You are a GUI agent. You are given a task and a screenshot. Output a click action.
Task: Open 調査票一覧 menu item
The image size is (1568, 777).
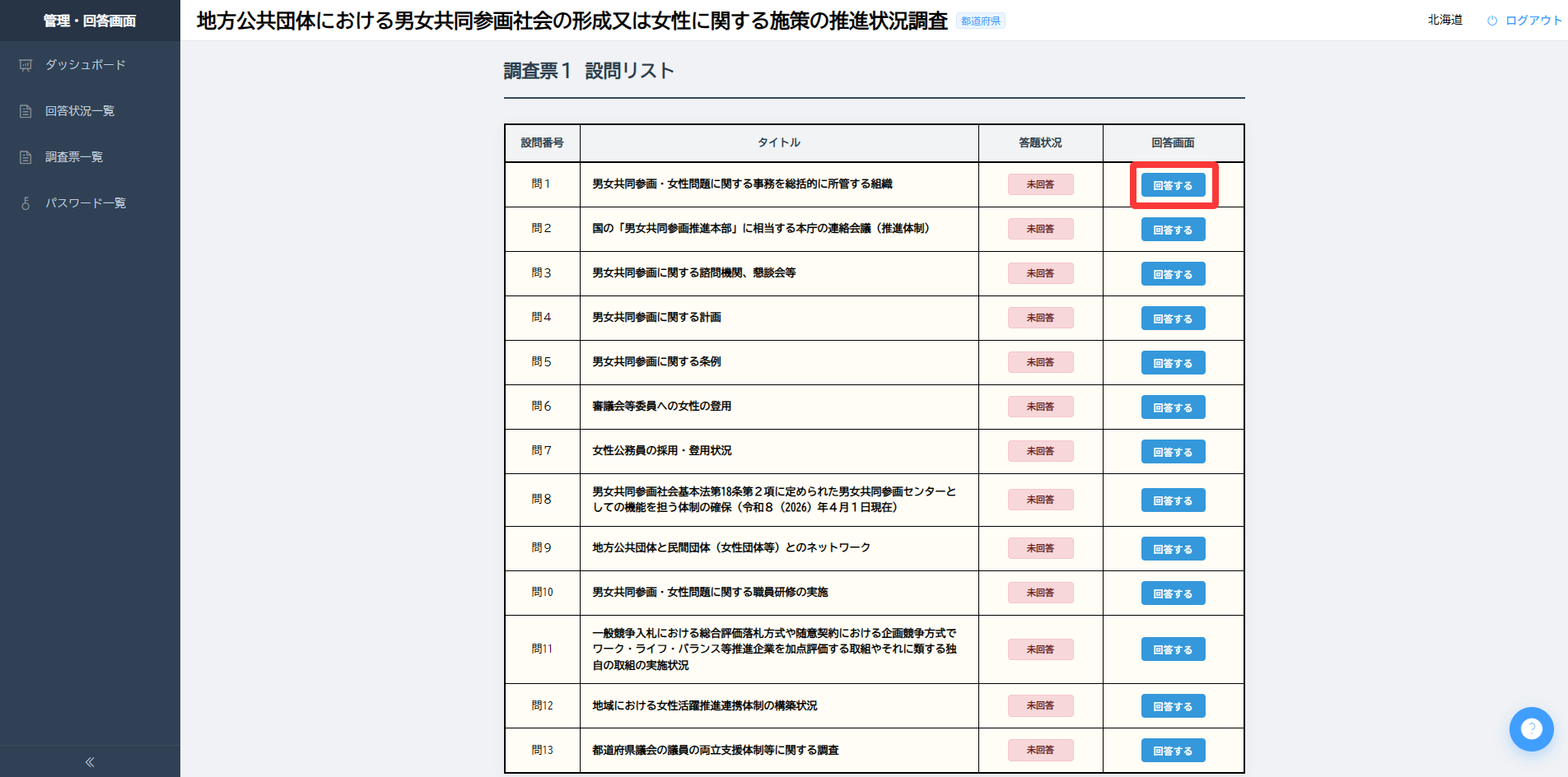[90, 157]
